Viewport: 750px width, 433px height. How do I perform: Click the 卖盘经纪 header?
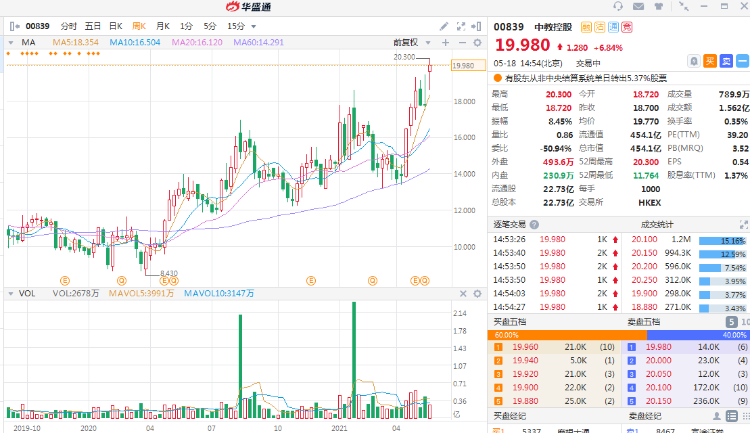pyautogui.click(x=644, y=416)
